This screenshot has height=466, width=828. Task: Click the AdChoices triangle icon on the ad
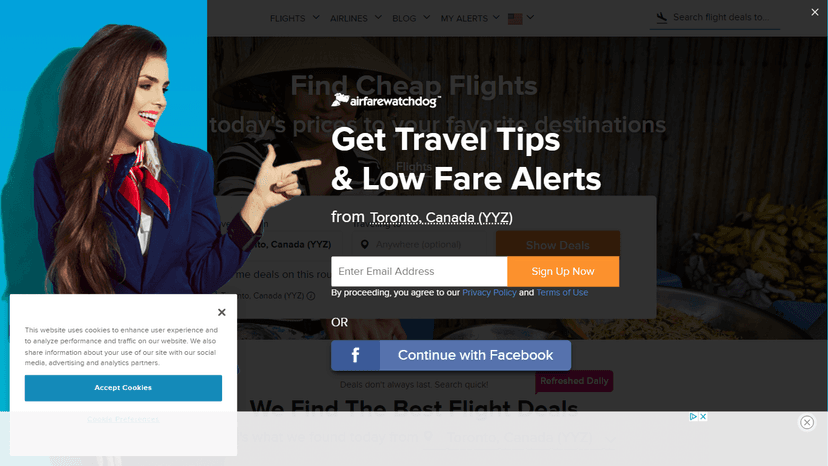(x=693, y=416)
